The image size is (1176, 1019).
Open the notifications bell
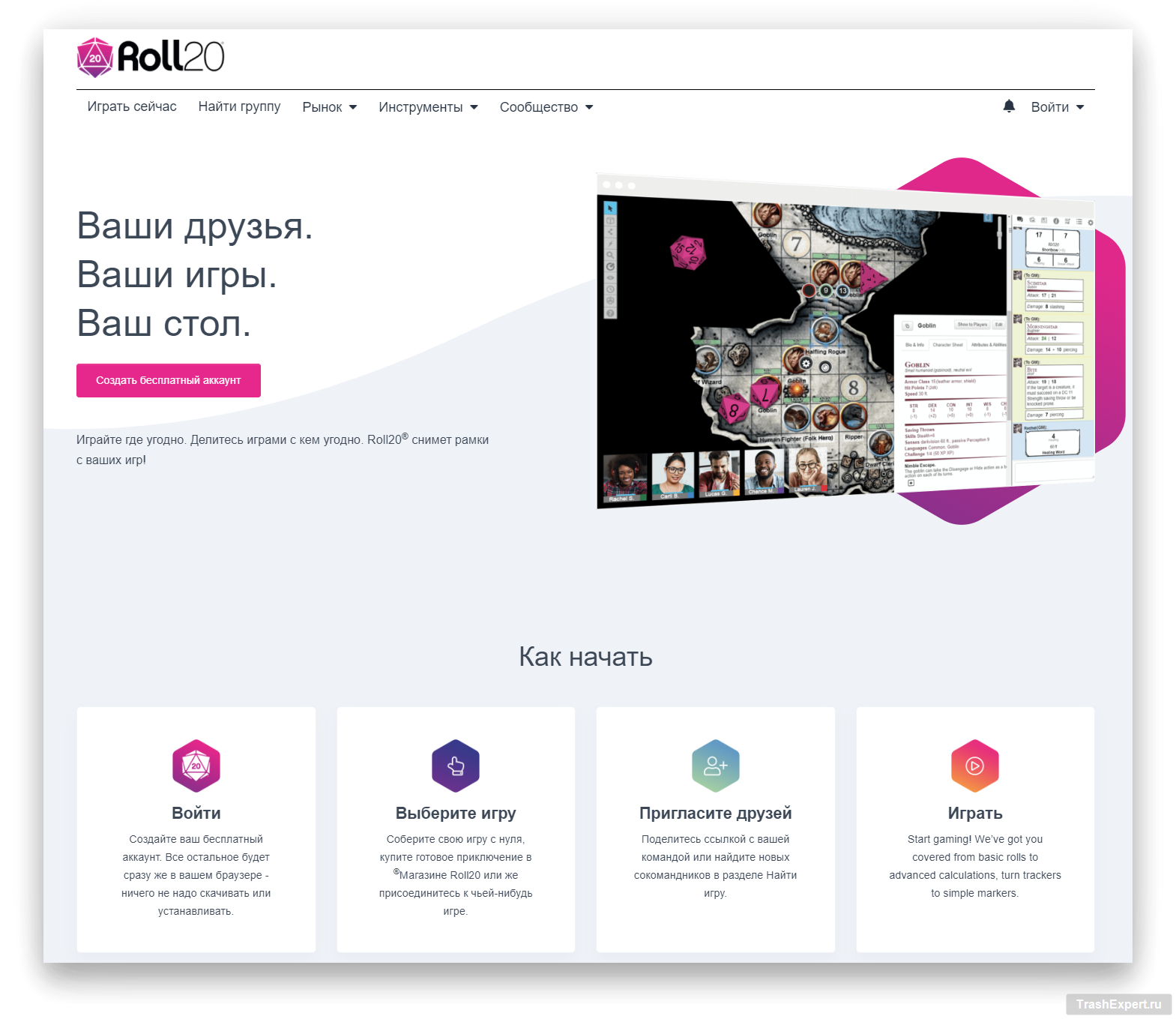point(1009,106)
